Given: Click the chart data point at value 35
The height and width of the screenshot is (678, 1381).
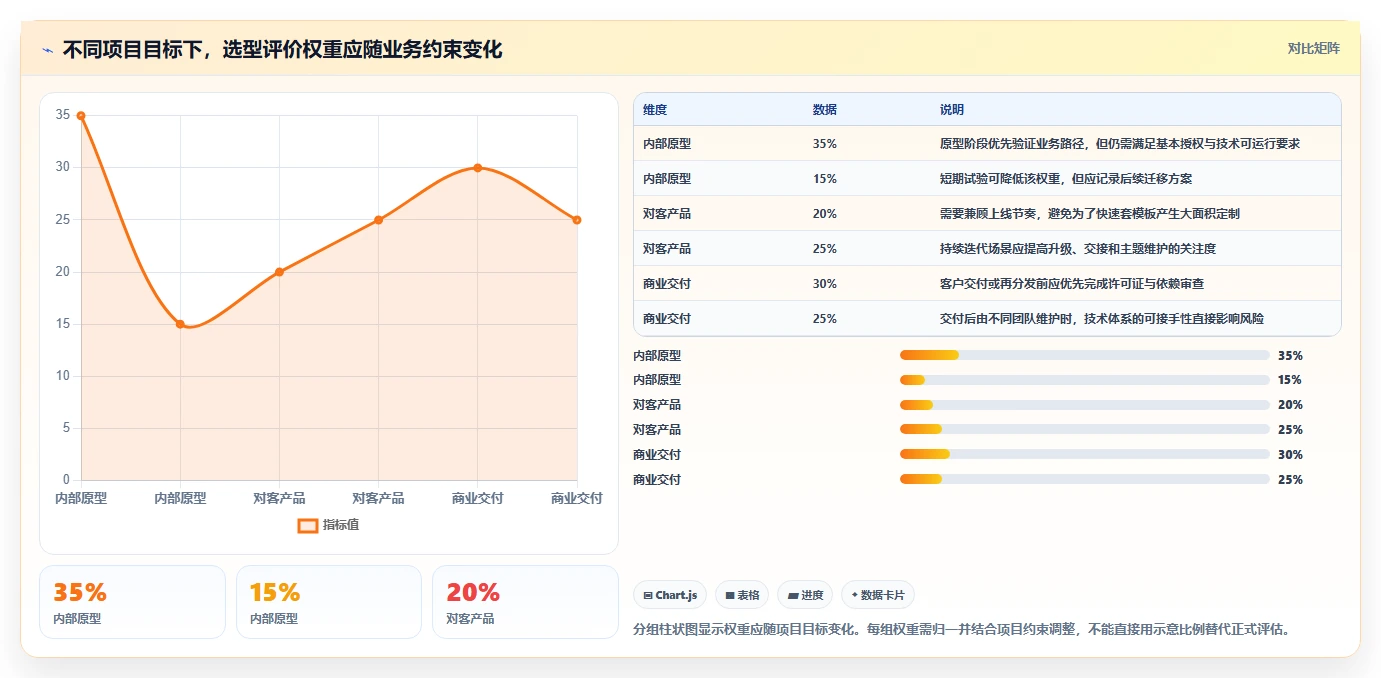Looking at the screenshot, I should [81, 116].
